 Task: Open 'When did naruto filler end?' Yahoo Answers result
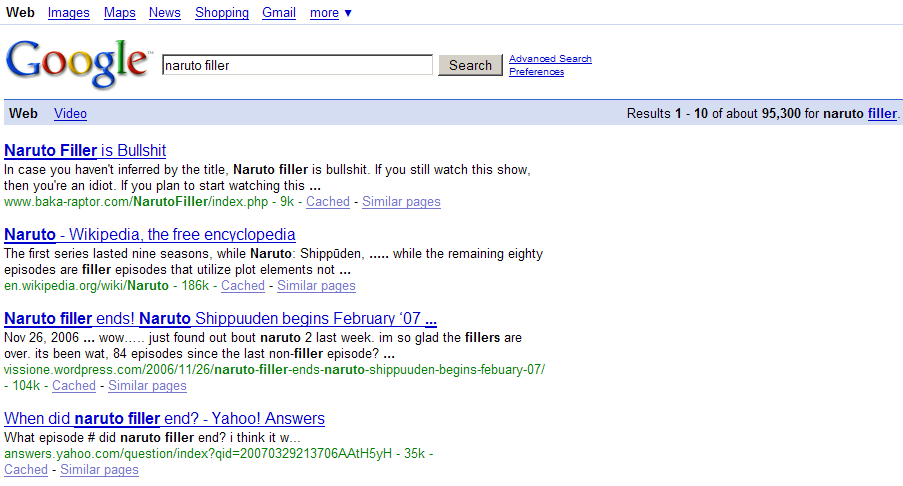click(164, 419)
